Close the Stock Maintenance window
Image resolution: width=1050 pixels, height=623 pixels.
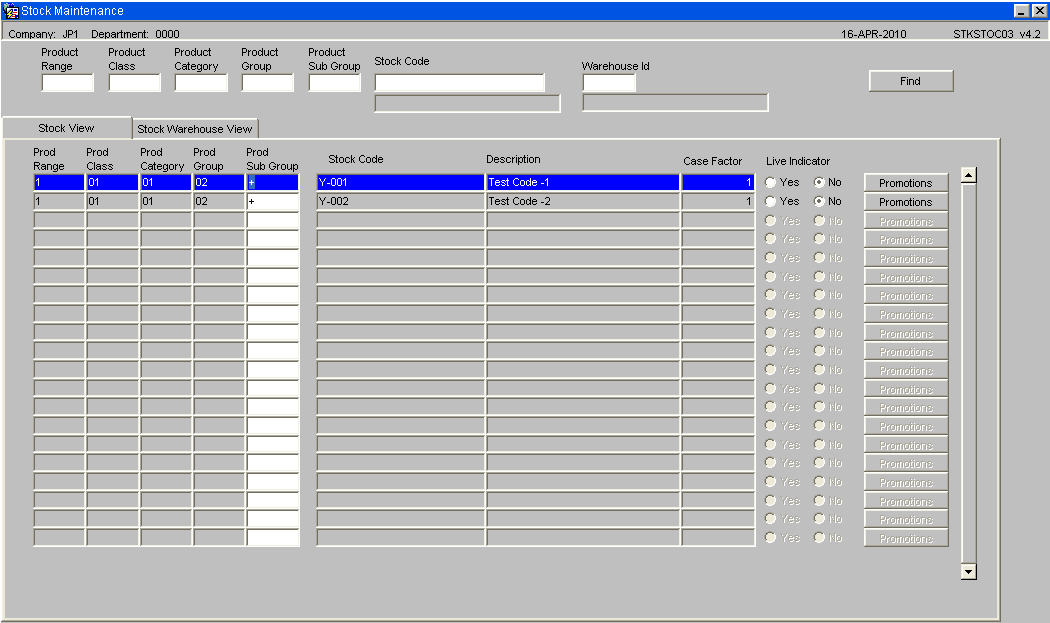pos(1039,11)
